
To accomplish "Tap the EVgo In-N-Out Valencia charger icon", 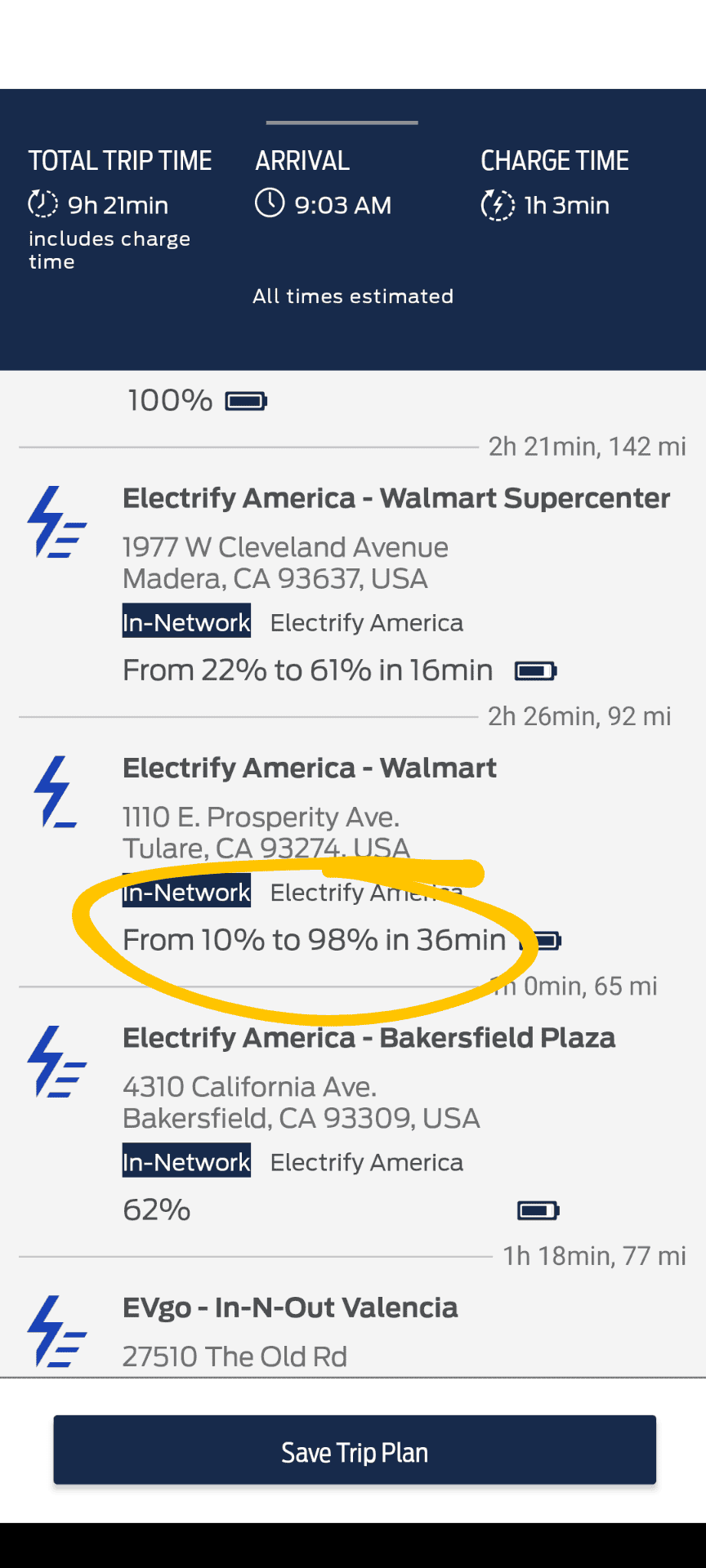I will [57, 1331].
